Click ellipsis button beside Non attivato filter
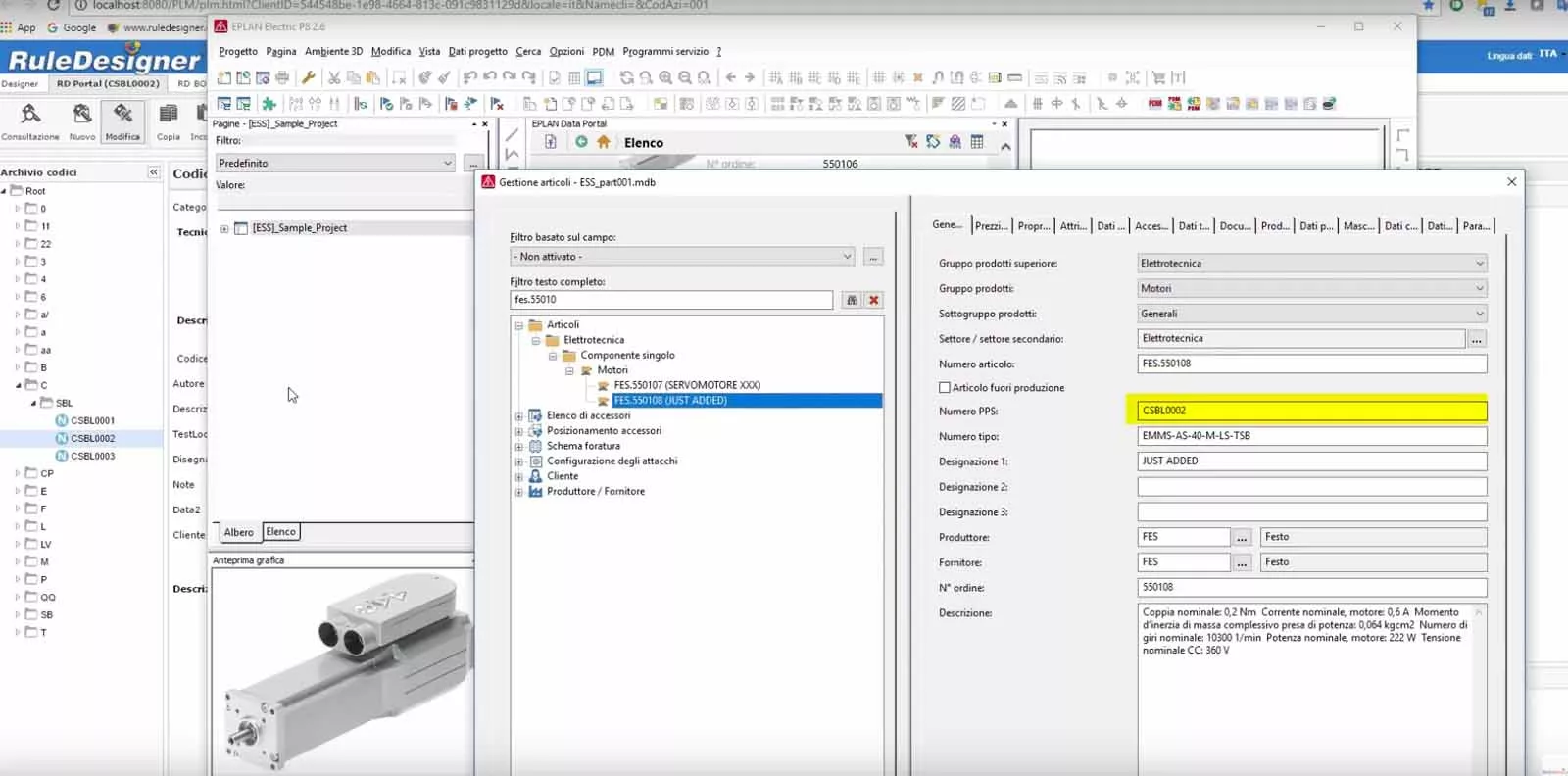1568x776 pixels. click(x=873, y=257)
